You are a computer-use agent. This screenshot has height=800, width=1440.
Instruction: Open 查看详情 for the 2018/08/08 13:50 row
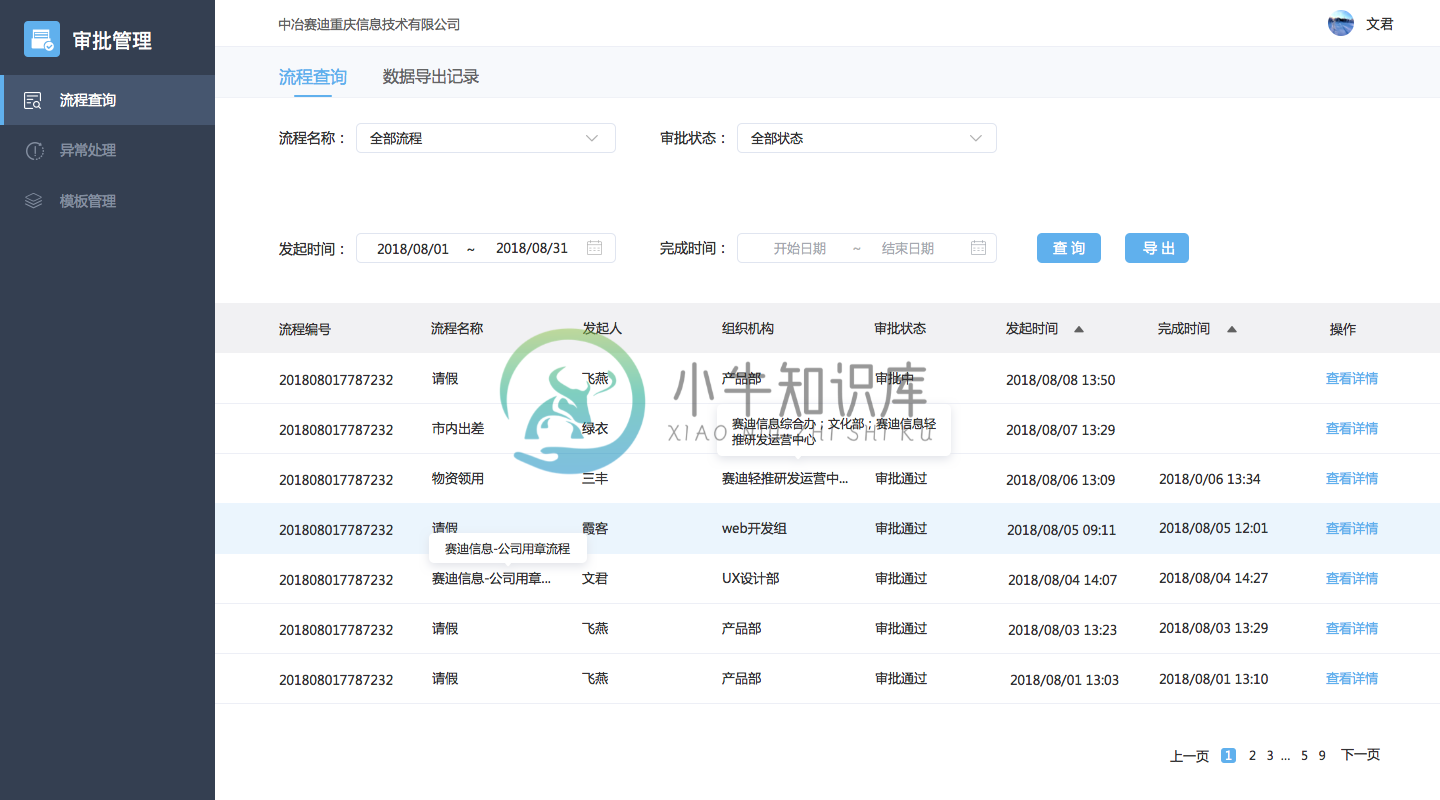(x=1352, y=379)
